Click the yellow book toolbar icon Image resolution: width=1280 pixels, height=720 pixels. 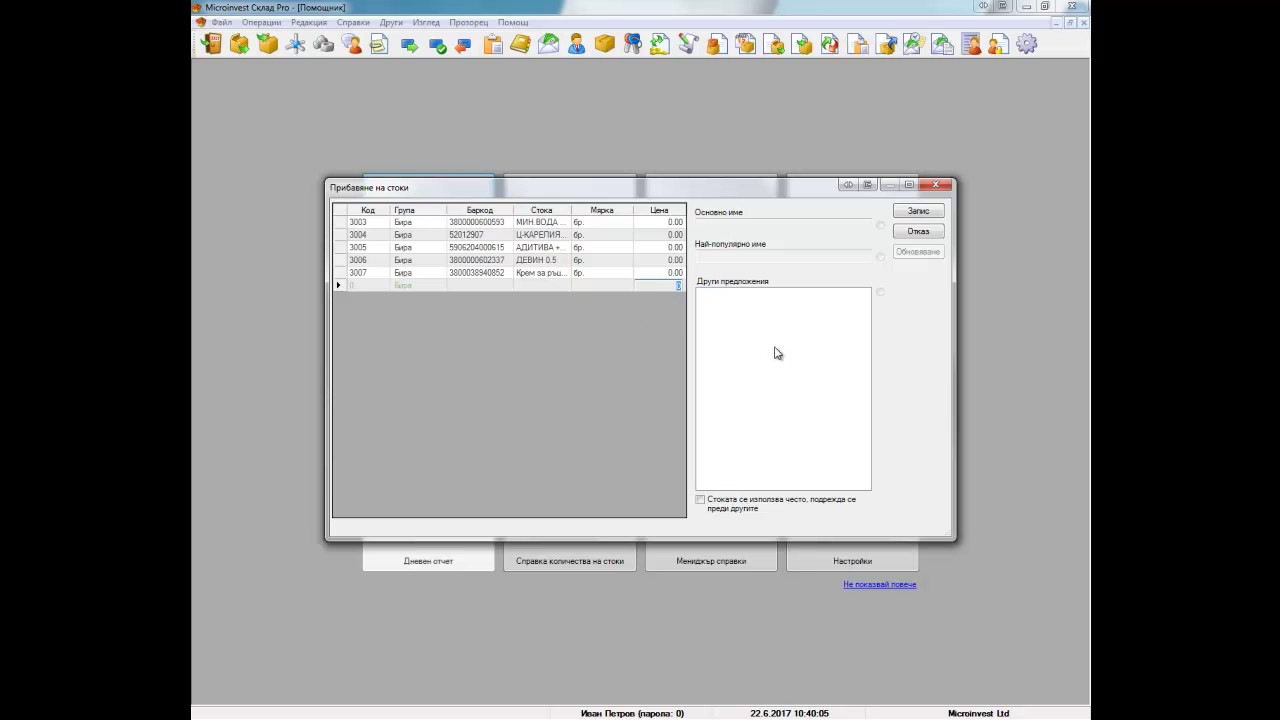click(x=520, y=44)
